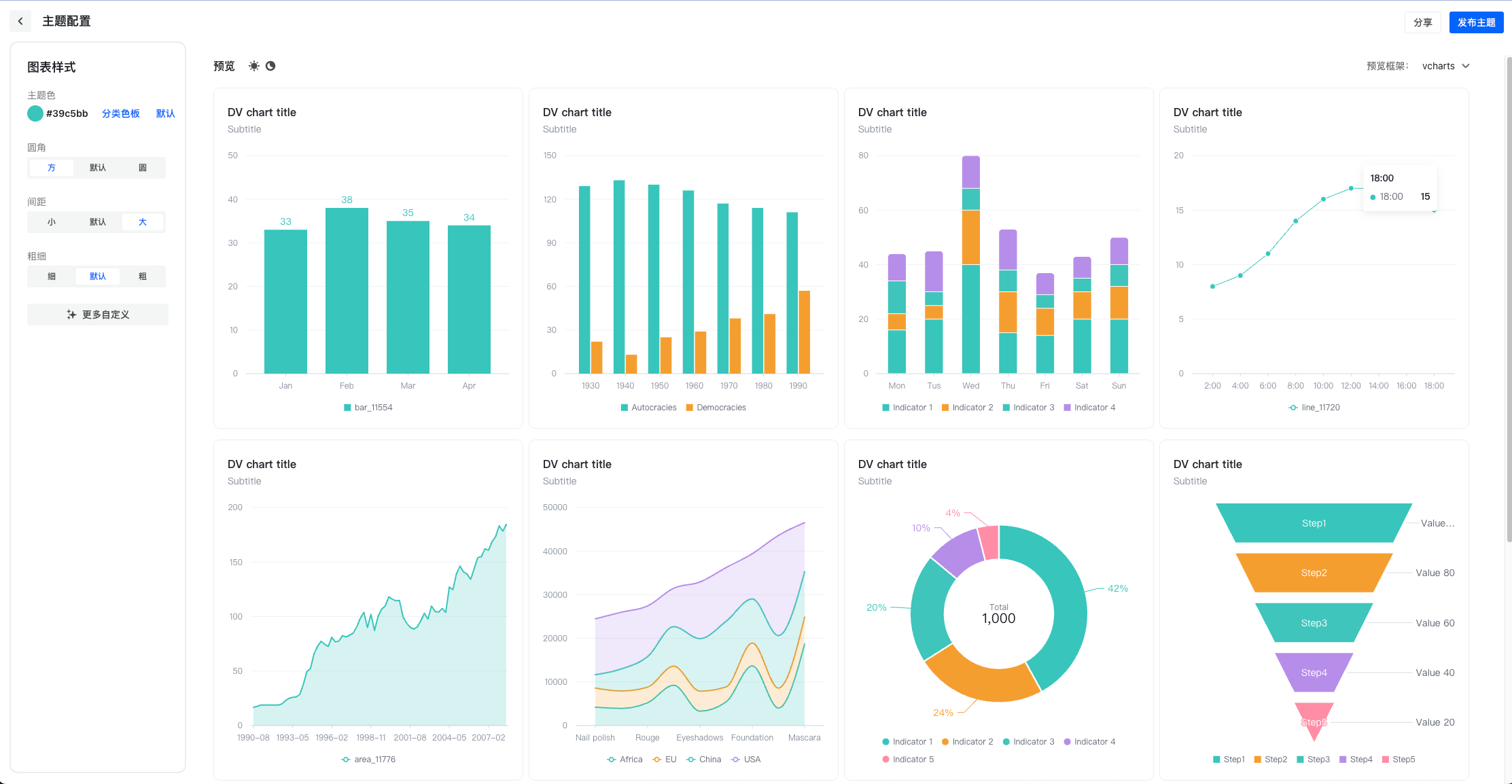Open 分类色板 category palette picker
Image resolution: width=1512 pixels, height=784 pixels.
click(121, 113)
